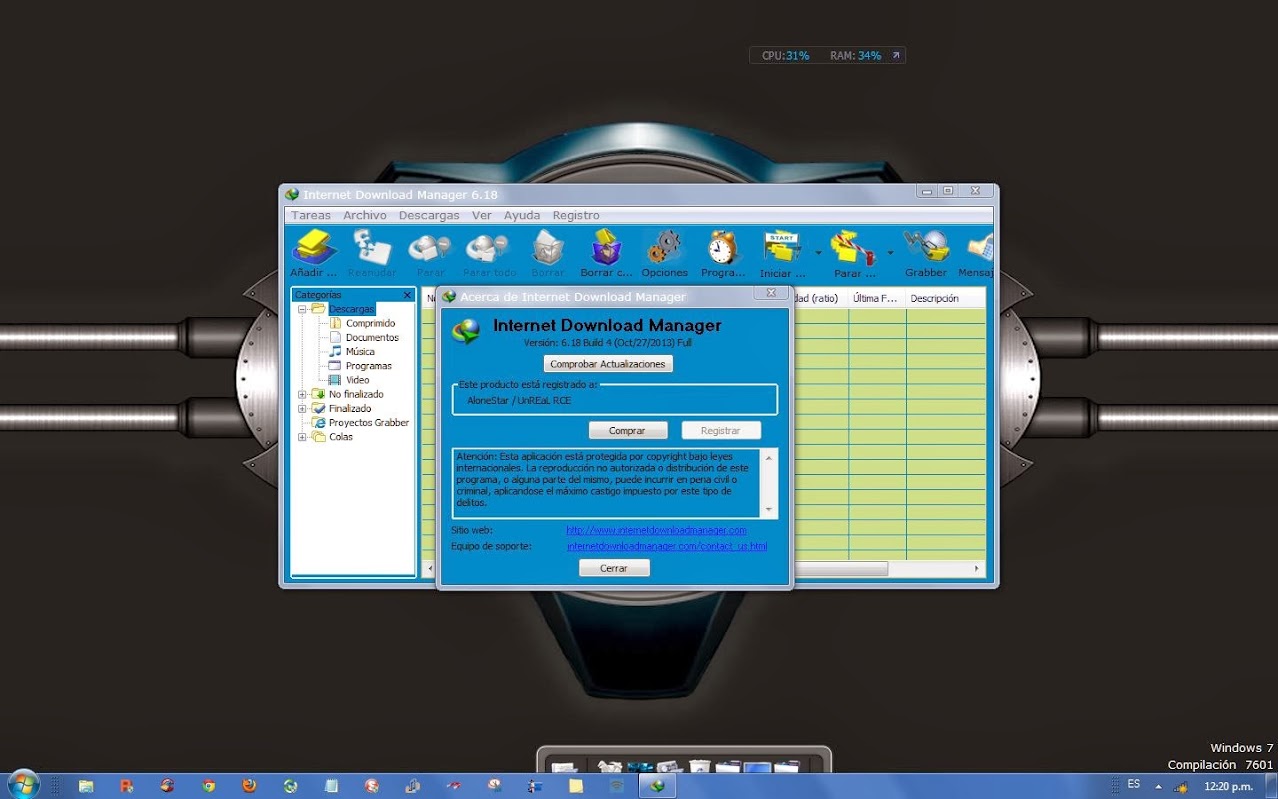Click the Borrar completados box icon
Image resolution: width=1278 pixels, height=799 pixels.
click(x=606, y=249)
